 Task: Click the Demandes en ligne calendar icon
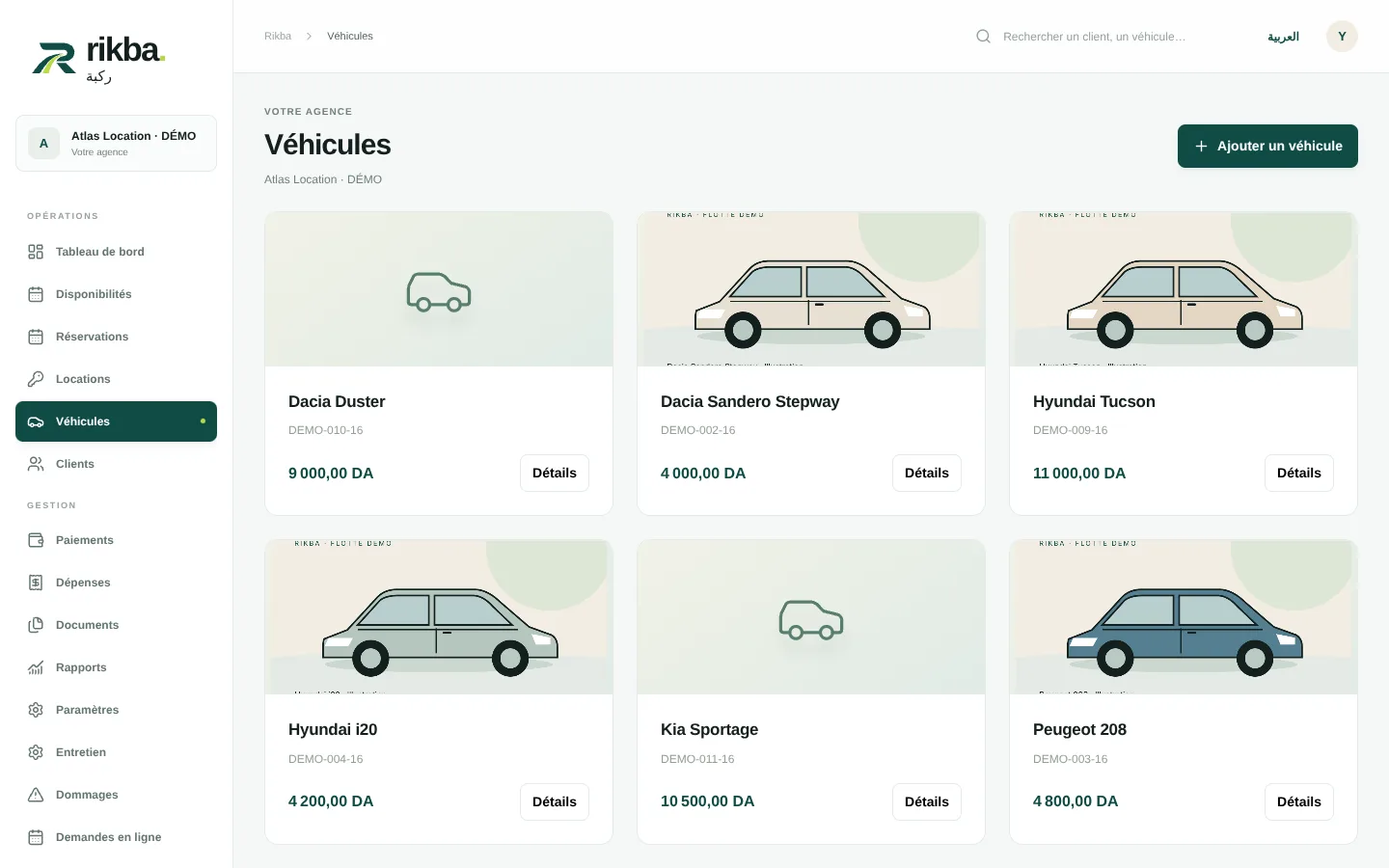pos(36,837)
